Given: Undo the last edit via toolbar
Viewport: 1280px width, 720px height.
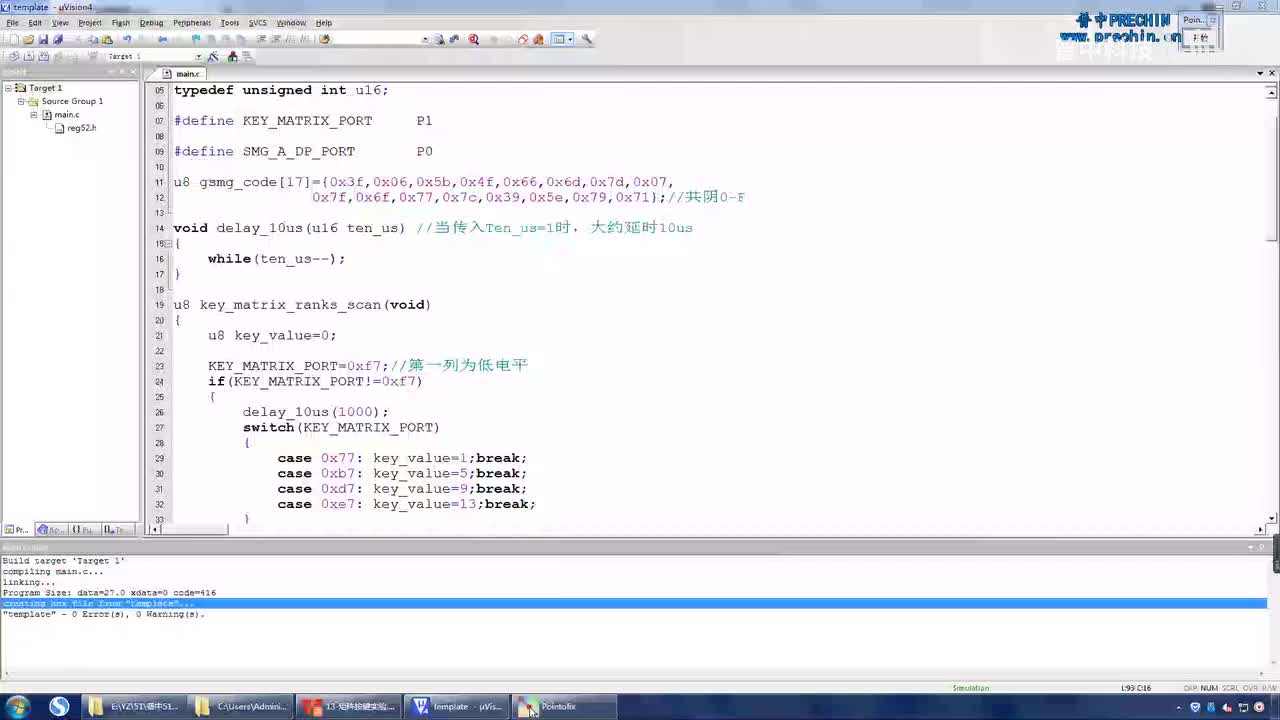Looking at the screenshot, I should tap(127, 40).
